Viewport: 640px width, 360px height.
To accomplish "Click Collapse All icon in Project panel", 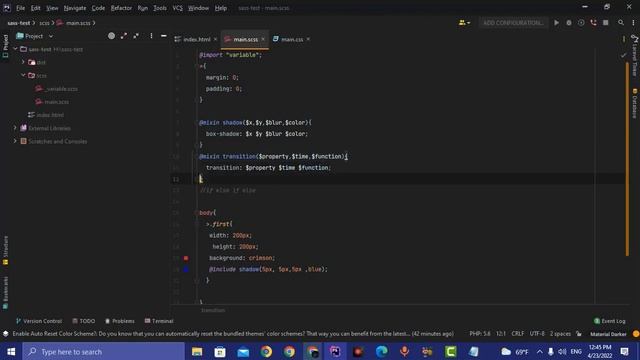I will 136,36.
